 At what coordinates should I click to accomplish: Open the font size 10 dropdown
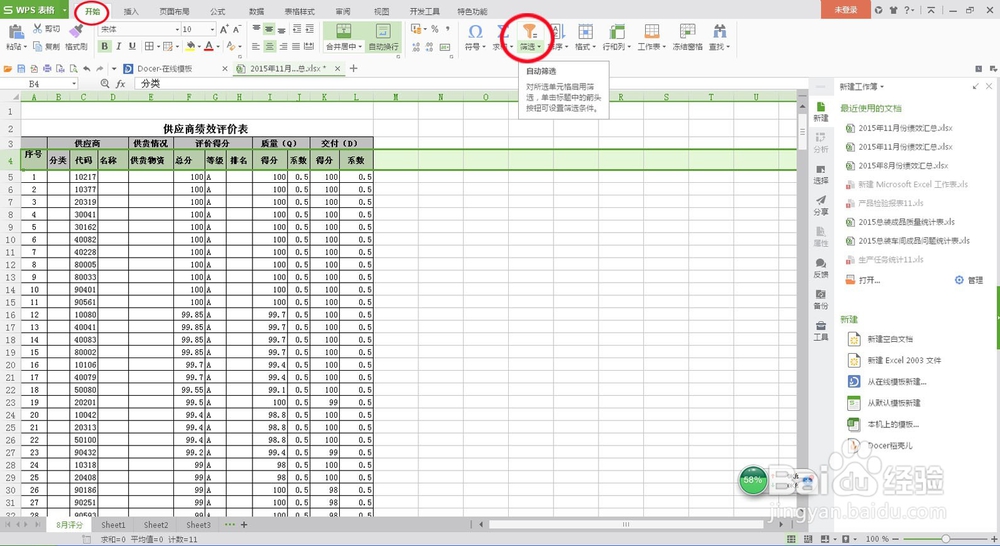click(212, 29)
